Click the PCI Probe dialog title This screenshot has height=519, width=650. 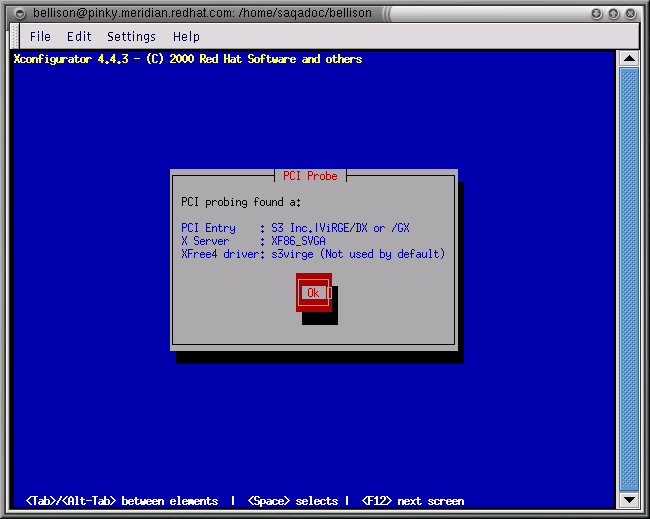pos(310,176)
